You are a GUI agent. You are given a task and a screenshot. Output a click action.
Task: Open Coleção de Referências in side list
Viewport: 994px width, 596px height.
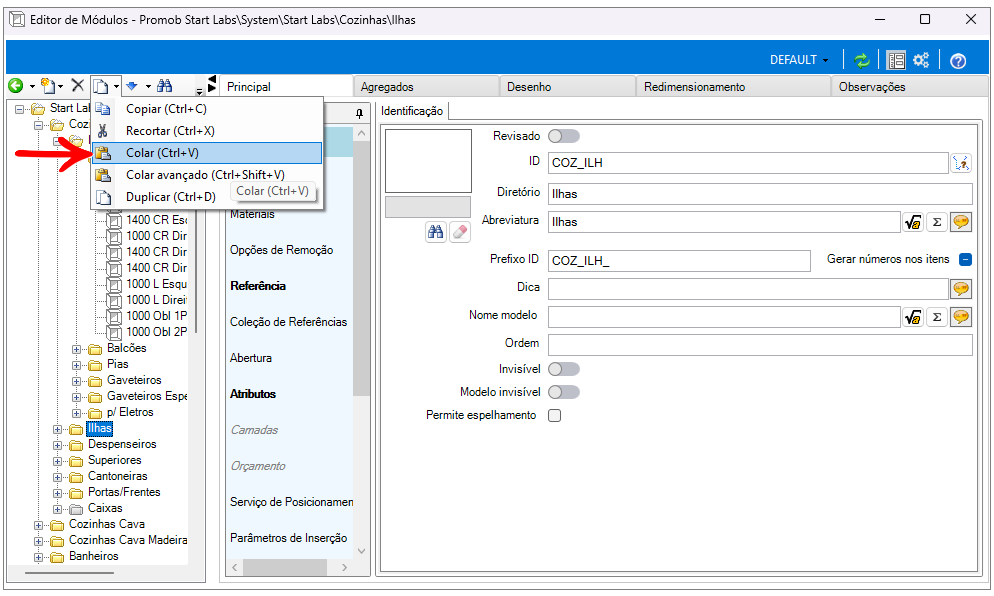coord(288,322)
